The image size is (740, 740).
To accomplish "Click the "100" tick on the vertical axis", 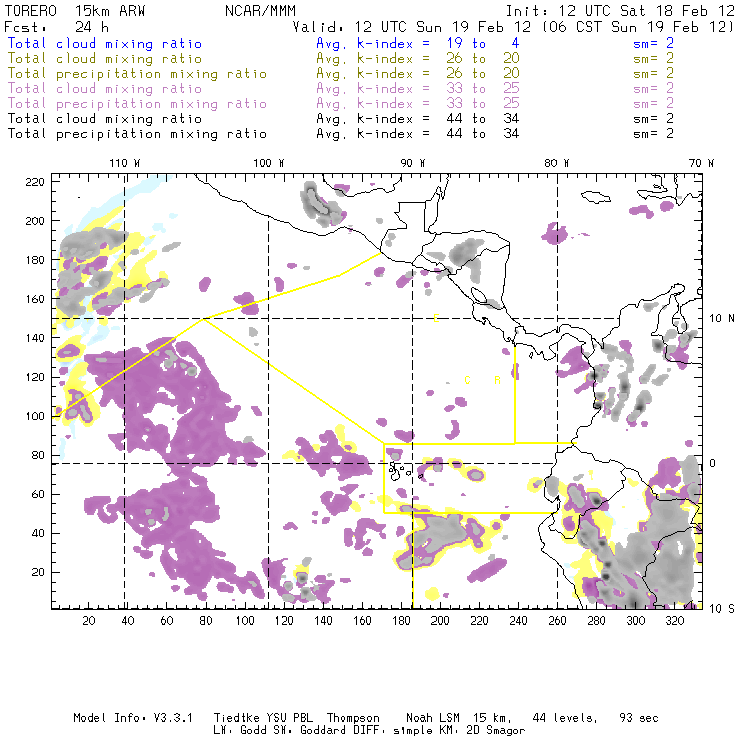I will click(x=34, y=416).
